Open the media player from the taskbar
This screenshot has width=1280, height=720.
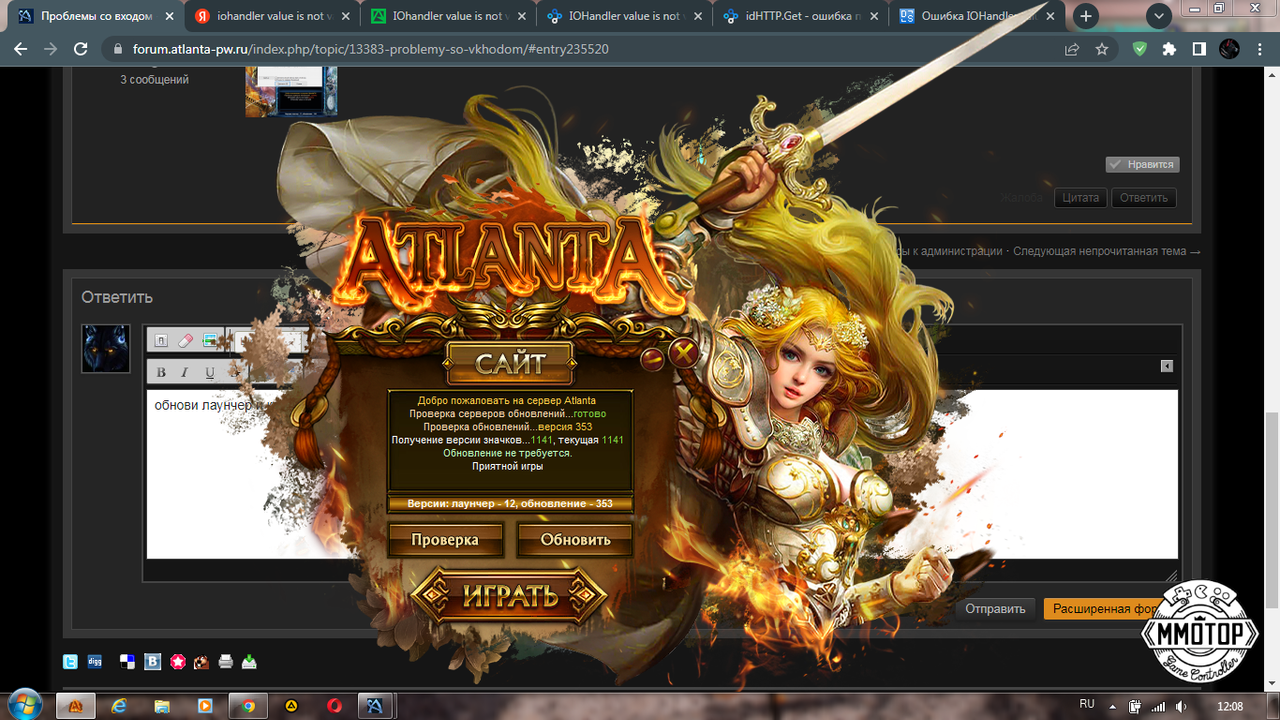pyautogui.click(x=205, y=705)
